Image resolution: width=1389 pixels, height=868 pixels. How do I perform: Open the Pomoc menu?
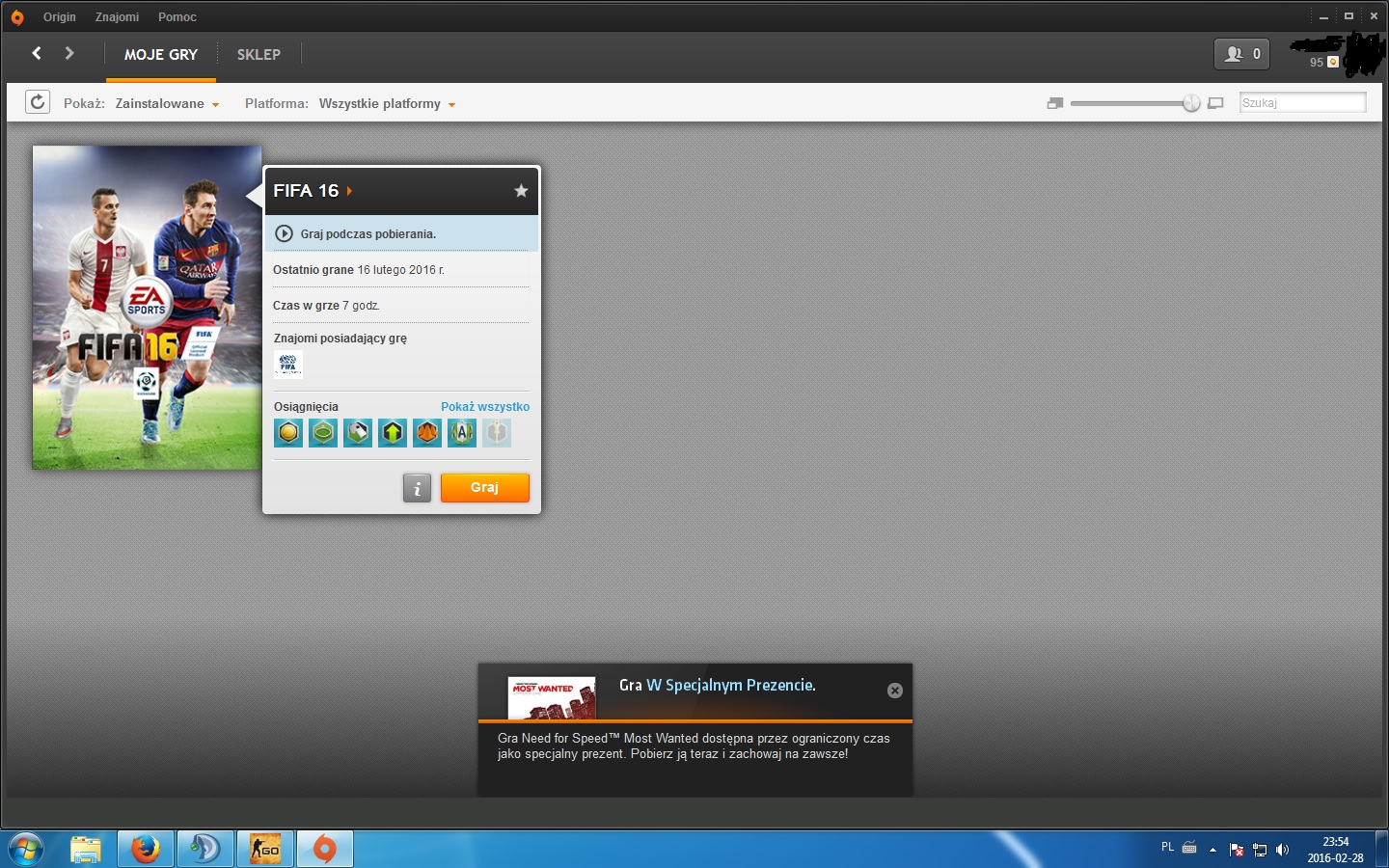(177, 17)
